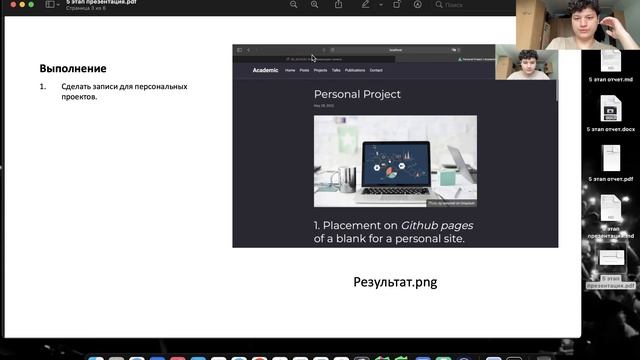The image size is (640, 360).
Task: Open '5 этап отчет.md' on the desktop
Action: coord(611,66)
